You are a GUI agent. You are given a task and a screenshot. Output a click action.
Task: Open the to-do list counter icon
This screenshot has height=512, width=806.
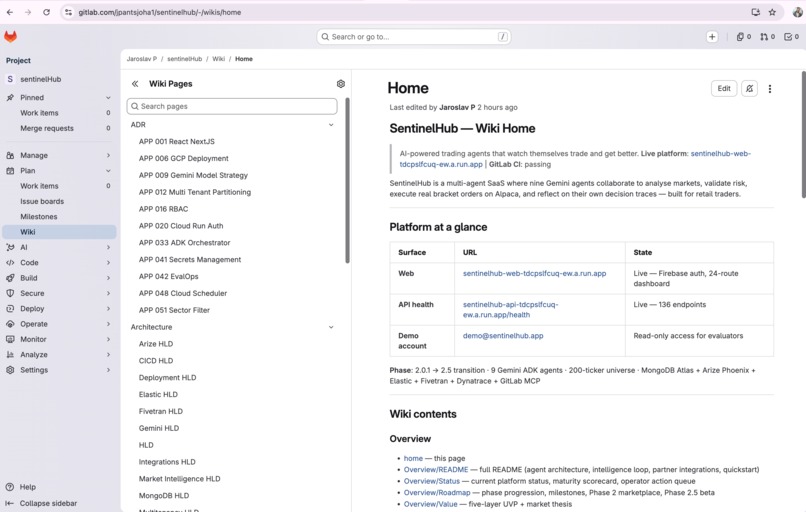tap(791, 36)
